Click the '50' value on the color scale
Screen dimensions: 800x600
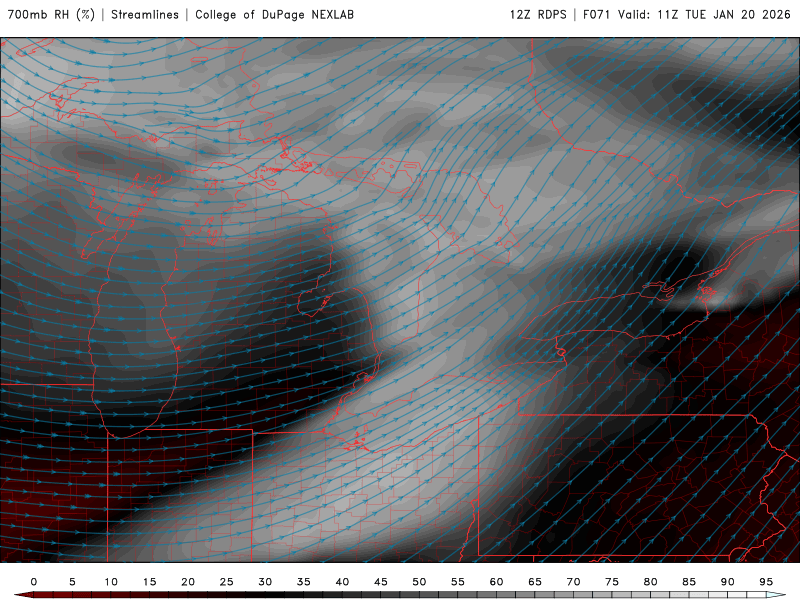(419, 582)
